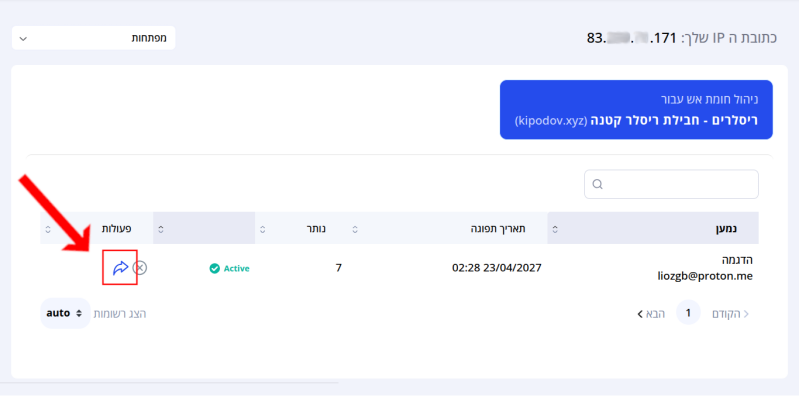Image resolution: width=799 pixels, height=413 pixels.
Task: Click the Active status label
Action: (x=236, y=268)
